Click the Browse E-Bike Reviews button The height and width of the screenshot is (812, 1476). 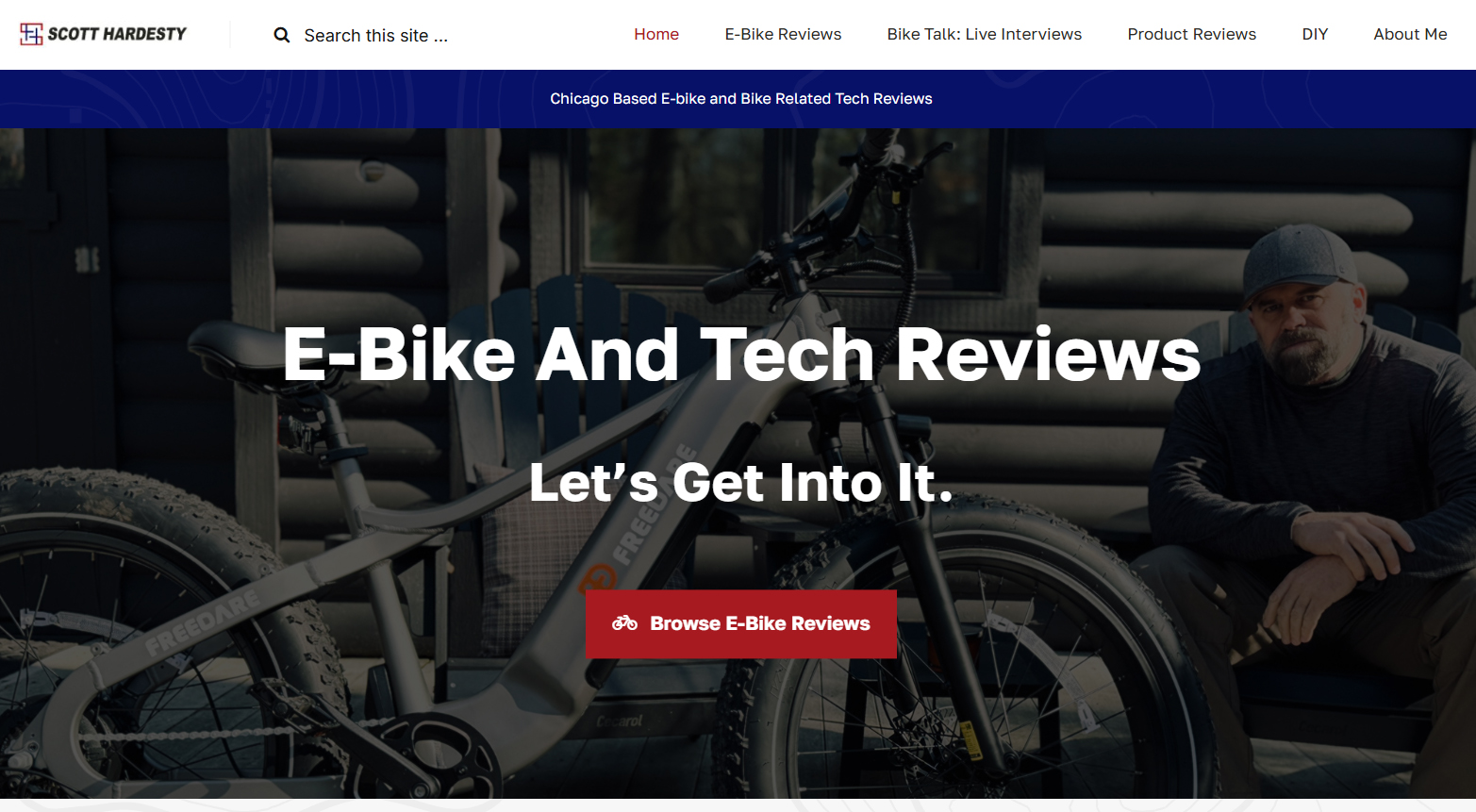pos(741,624)
